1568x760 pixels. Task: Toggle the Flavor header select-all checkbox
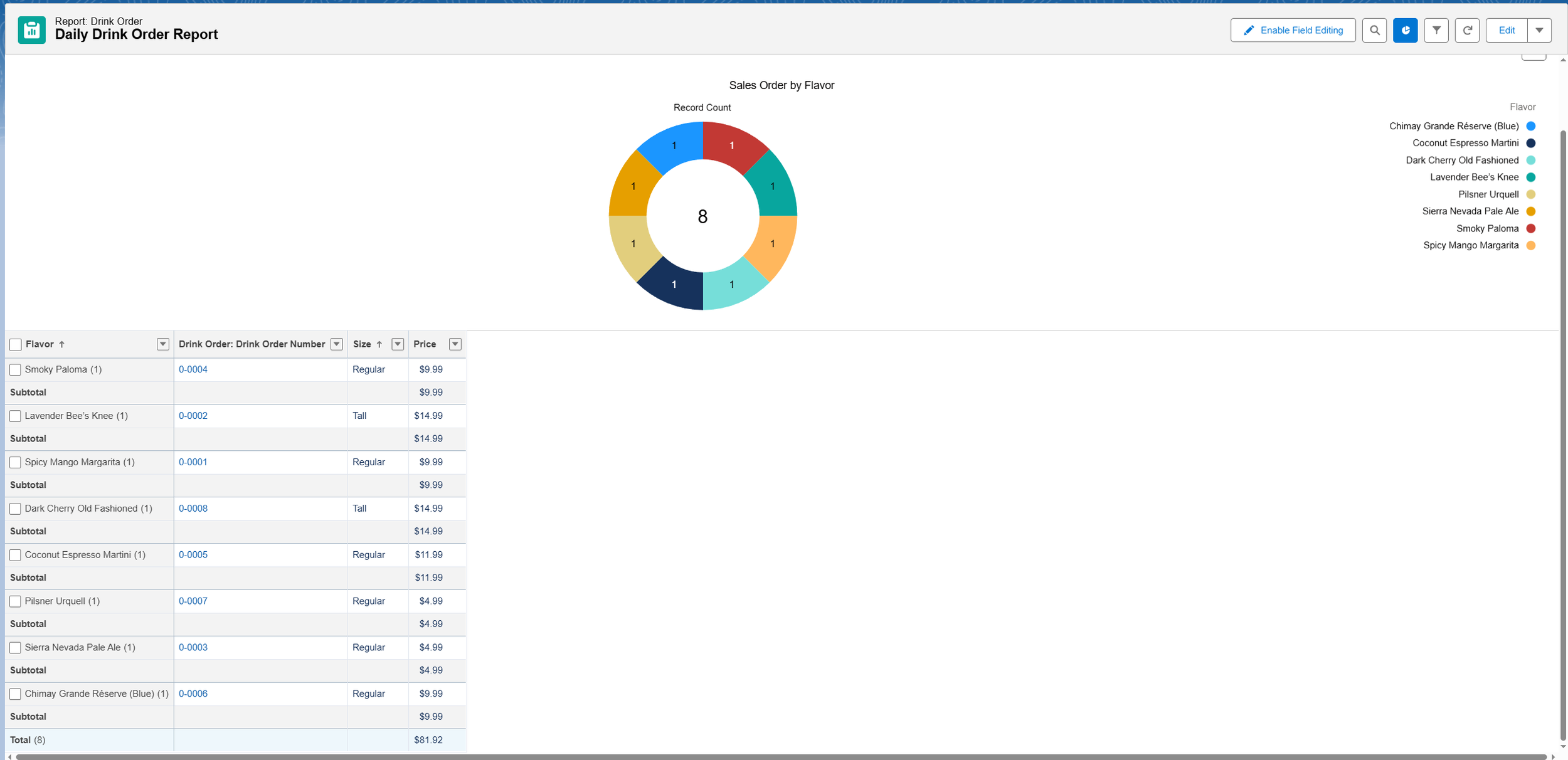point(16,344)
